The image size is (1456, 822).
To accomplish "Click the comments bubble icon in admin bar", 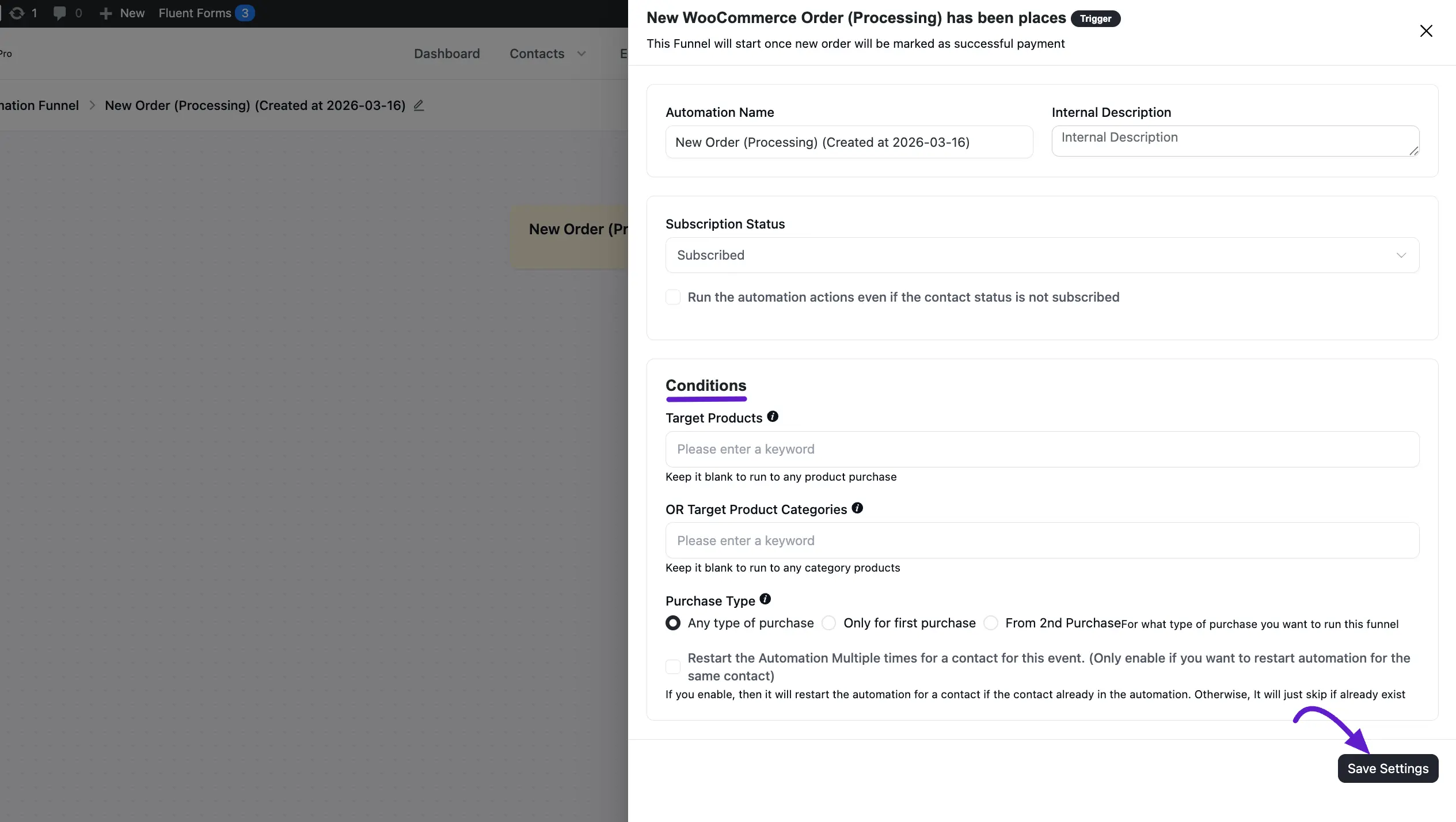I will click(x=59, y=13).
